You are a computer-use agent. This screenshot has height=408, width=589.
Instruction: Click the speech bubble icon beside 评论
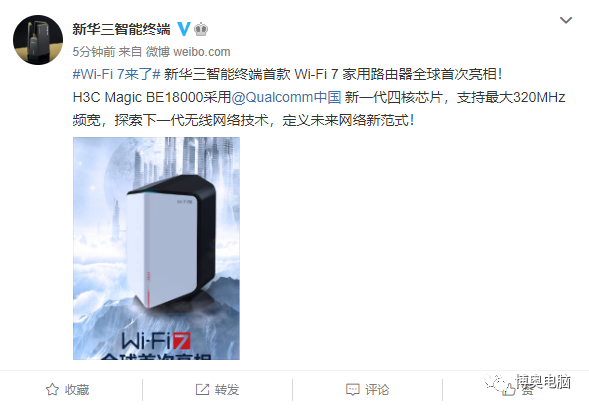click(352, 390)
